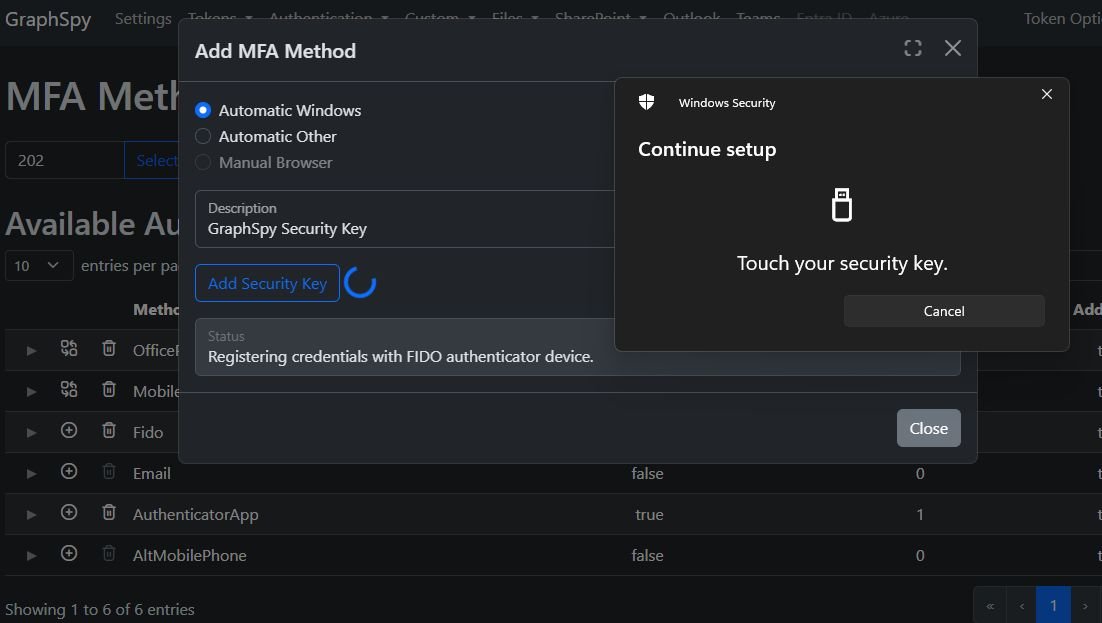Image resolution: width=1102 pixels, height=623 pixels.
Task: Select the Manual Browser radio option
Action: [x=203, y=162]
